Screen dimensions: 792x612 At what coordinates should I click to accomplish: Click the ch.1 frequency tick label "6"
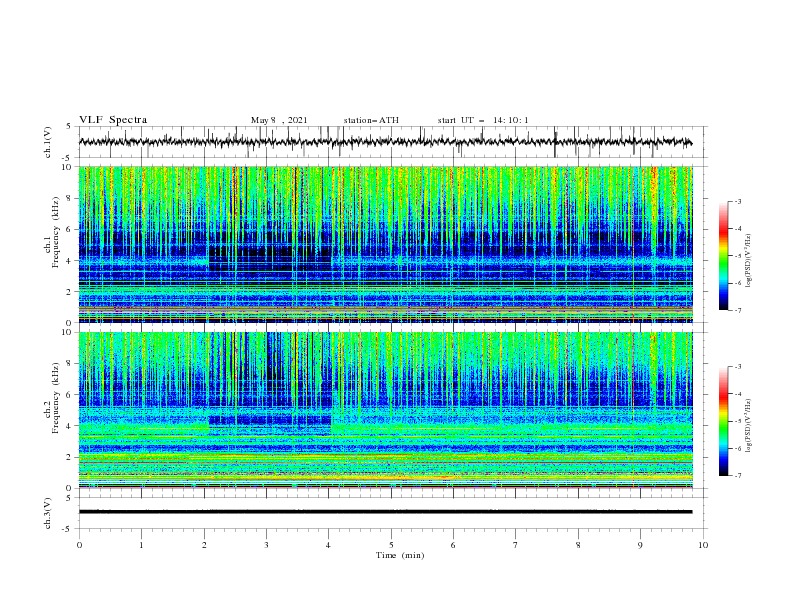coord(70,229)
